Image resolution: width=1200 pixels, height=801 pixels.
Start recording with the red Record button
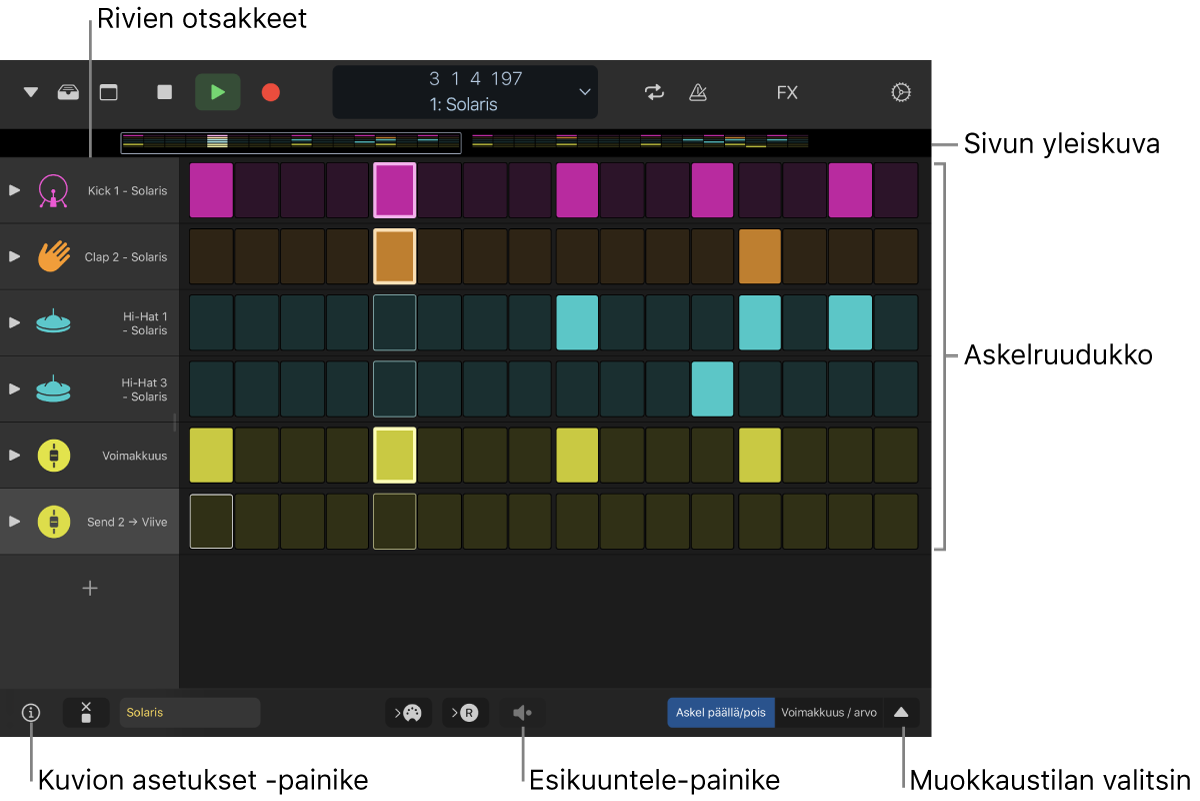pos(270,92)
